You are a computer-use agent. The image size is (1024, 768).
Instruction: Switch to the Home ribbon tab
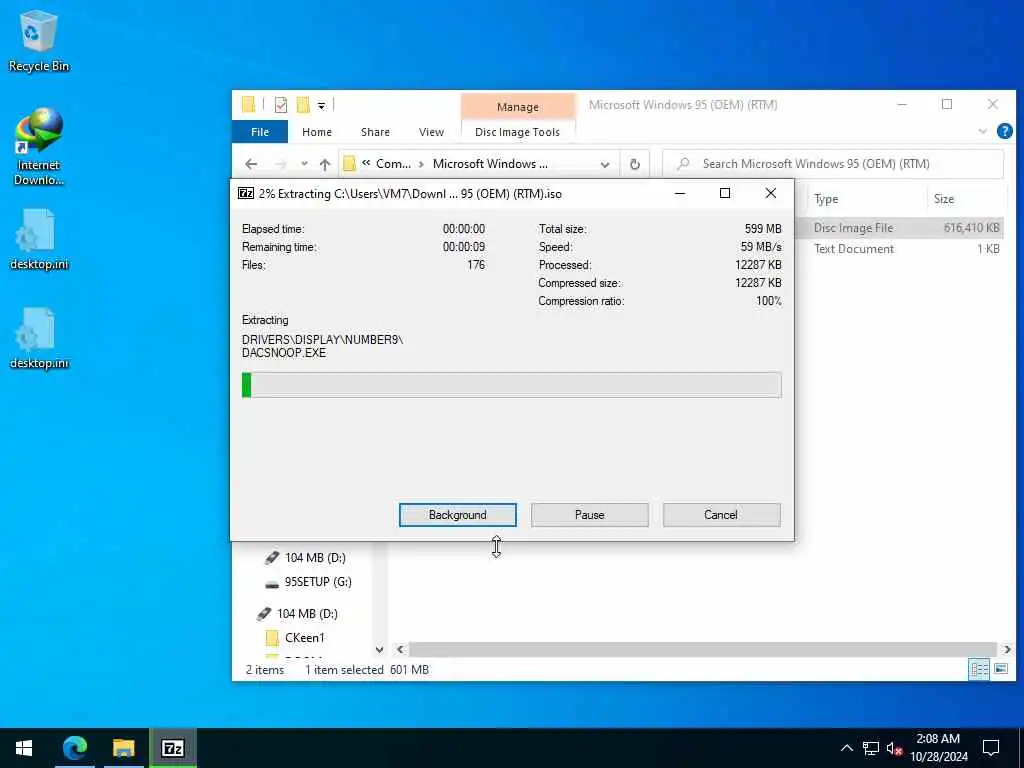(317, 132)
